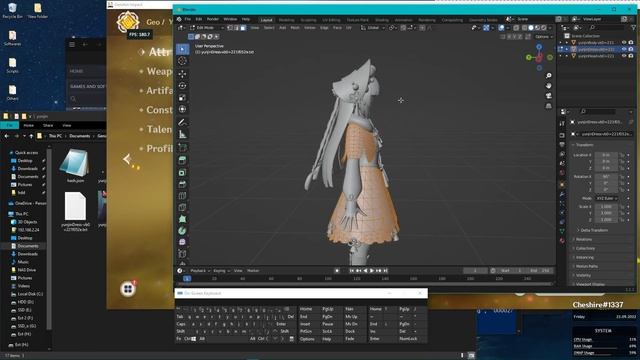Select the Knife tool in Blender
Image resolution: width=640 pixels, height=360 pixels.
click(182, 208)
